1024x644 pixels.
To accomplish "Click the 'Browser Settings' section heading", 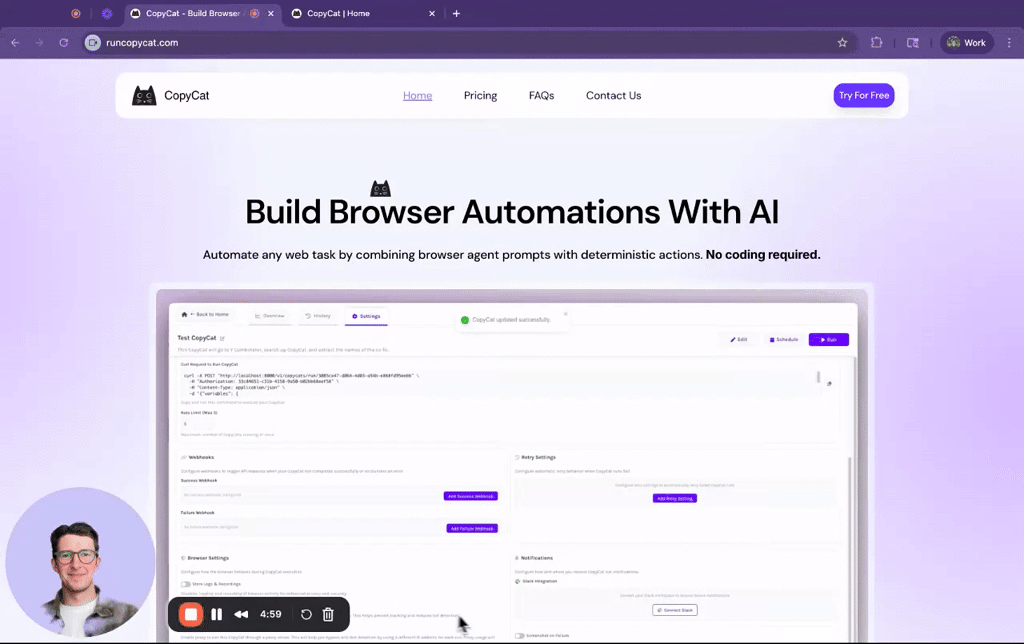I will [x=208, y=558].
